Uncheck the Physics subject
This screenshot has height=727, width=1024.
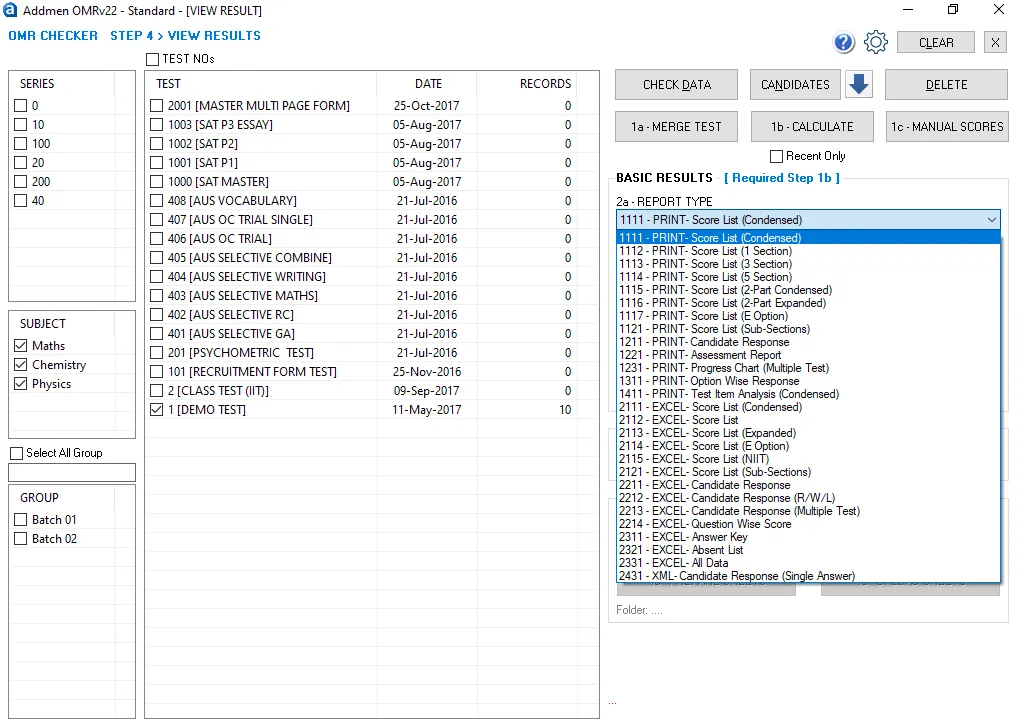[x=21, y=383]
